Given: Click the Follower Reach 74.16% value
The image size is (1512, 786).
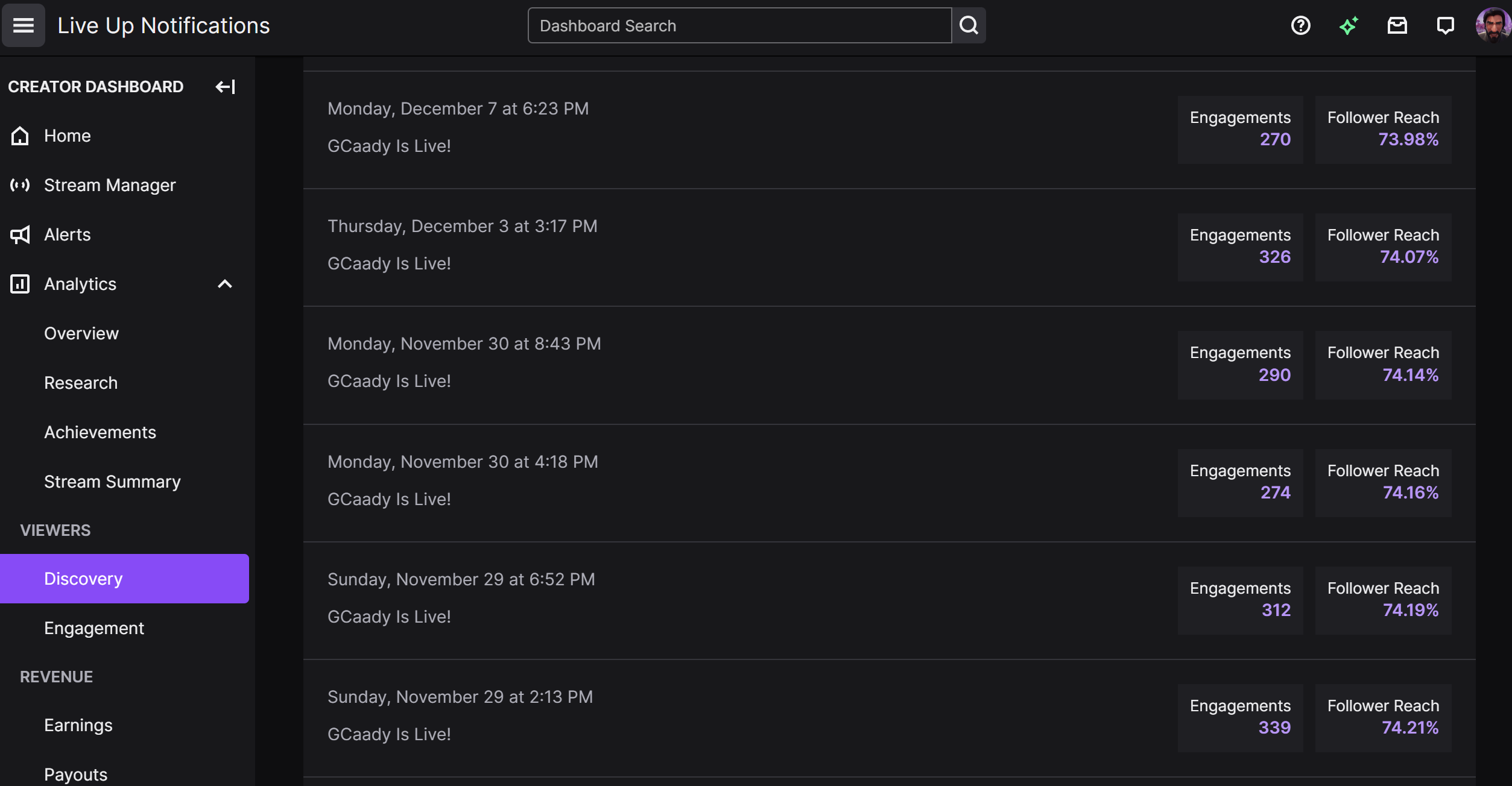Looking at the screenshot, I should [1411, 492].
